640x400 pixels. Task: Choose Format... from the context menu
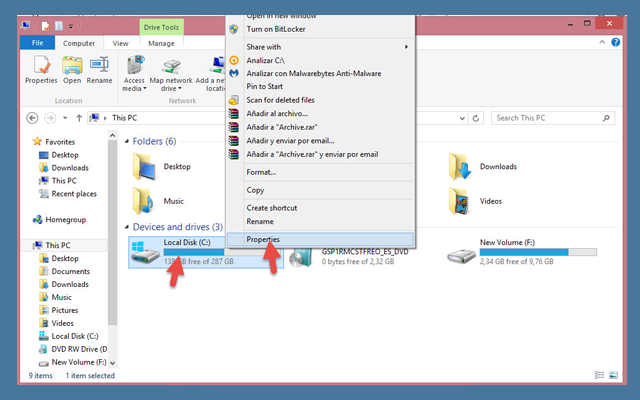point(261,172)
